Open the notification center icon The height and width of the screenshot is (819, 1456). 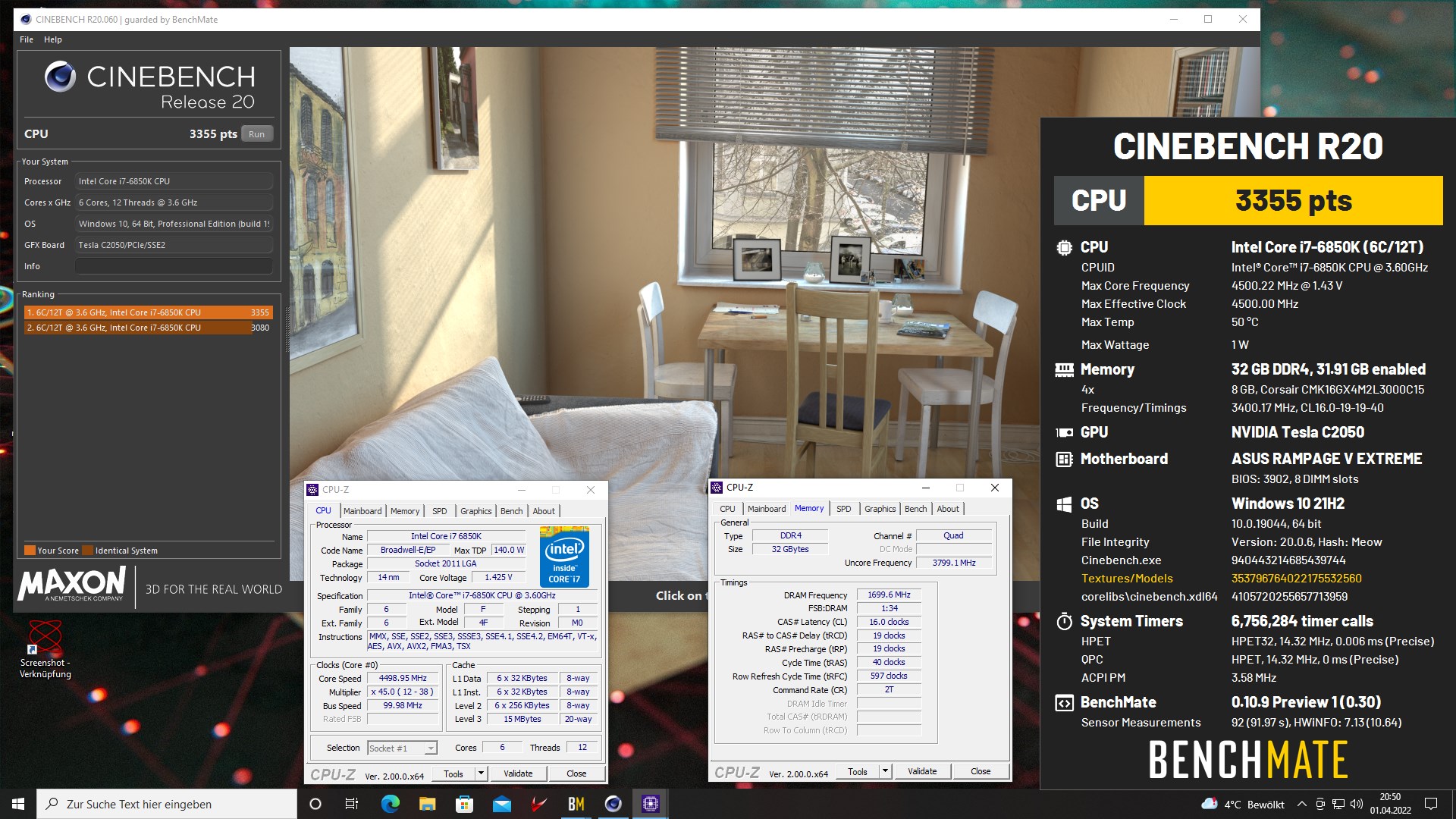1431,804
